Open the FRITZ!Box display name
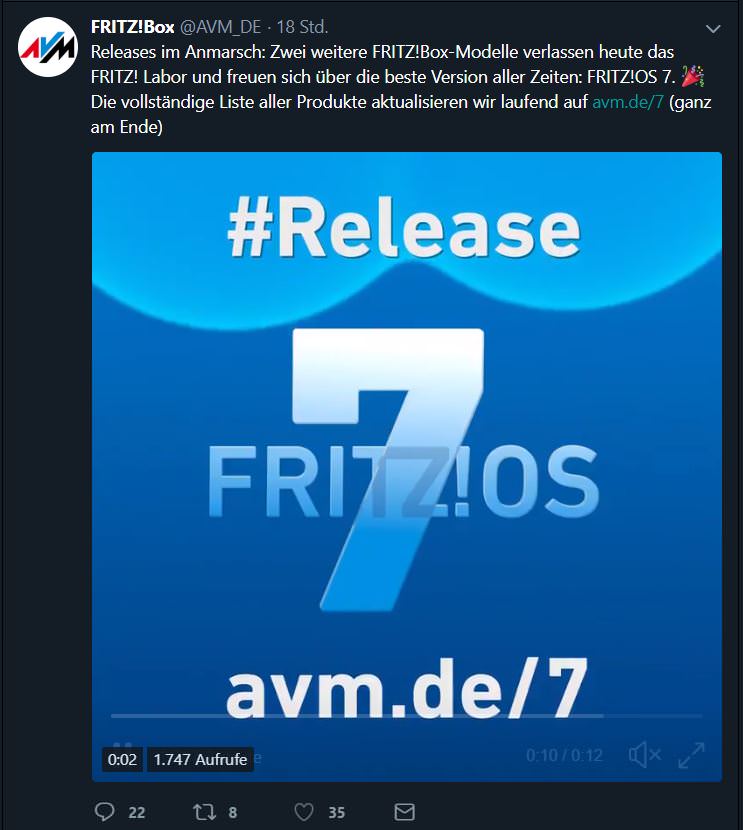The width and height of the screenshot is (743, 830). [x=132, y=27]
